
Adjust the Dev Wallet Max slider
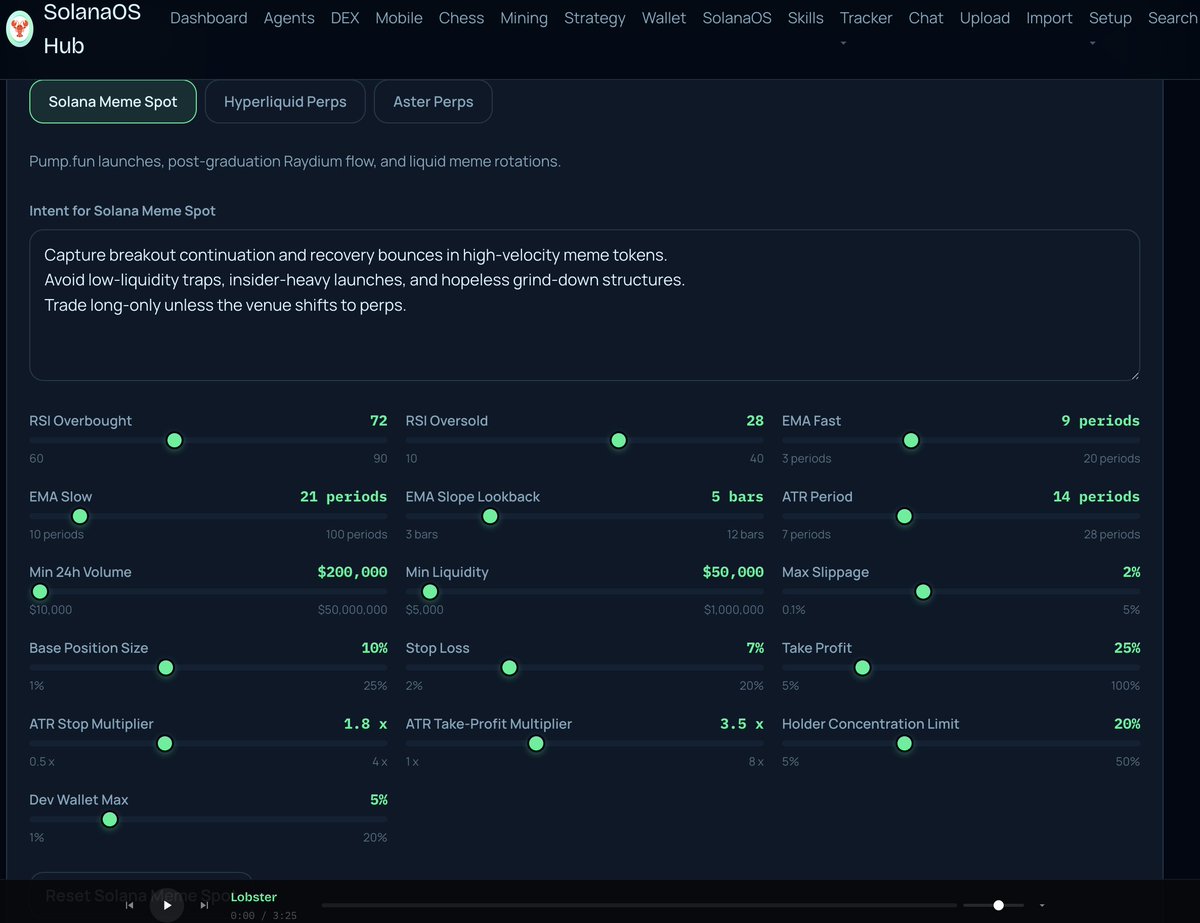[208, 820]
